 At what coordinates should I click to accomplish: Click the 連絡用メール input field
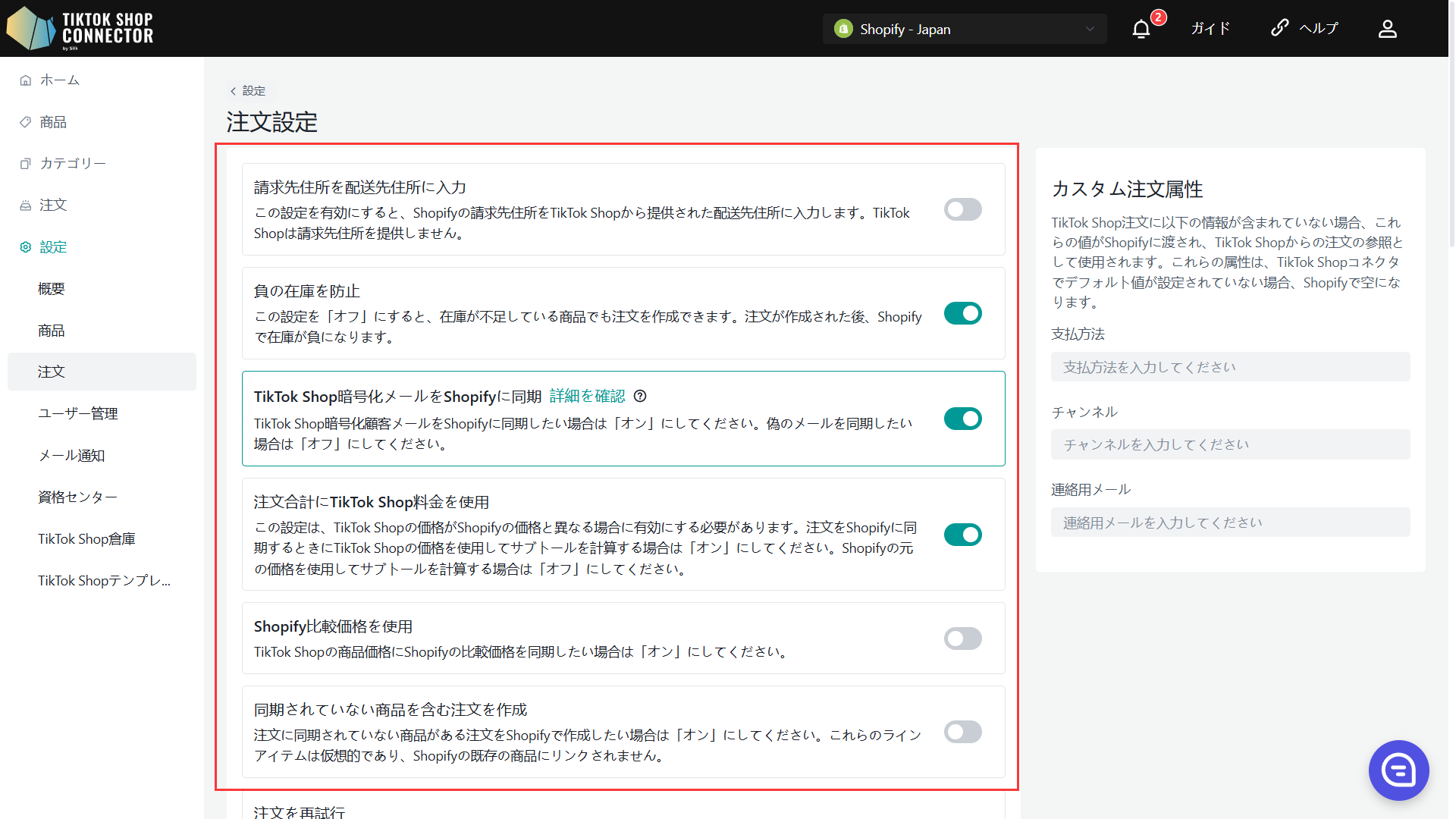pos(1230,522)
